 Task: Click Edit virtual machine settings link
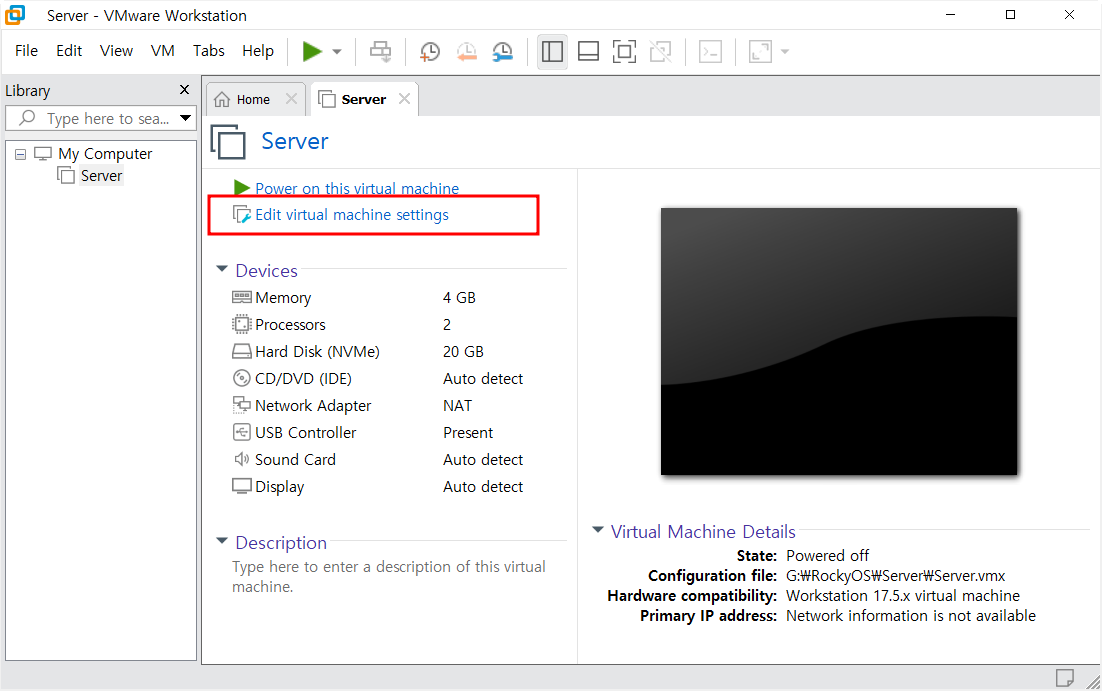351,215
